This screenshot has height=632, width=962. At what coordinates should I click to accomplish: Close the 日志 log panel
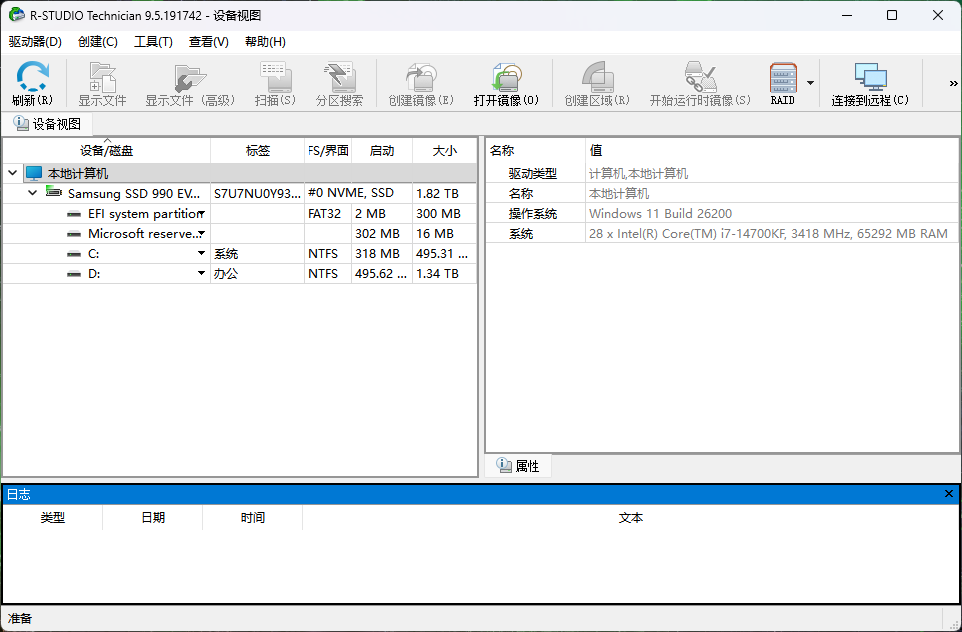coord(949,494)
